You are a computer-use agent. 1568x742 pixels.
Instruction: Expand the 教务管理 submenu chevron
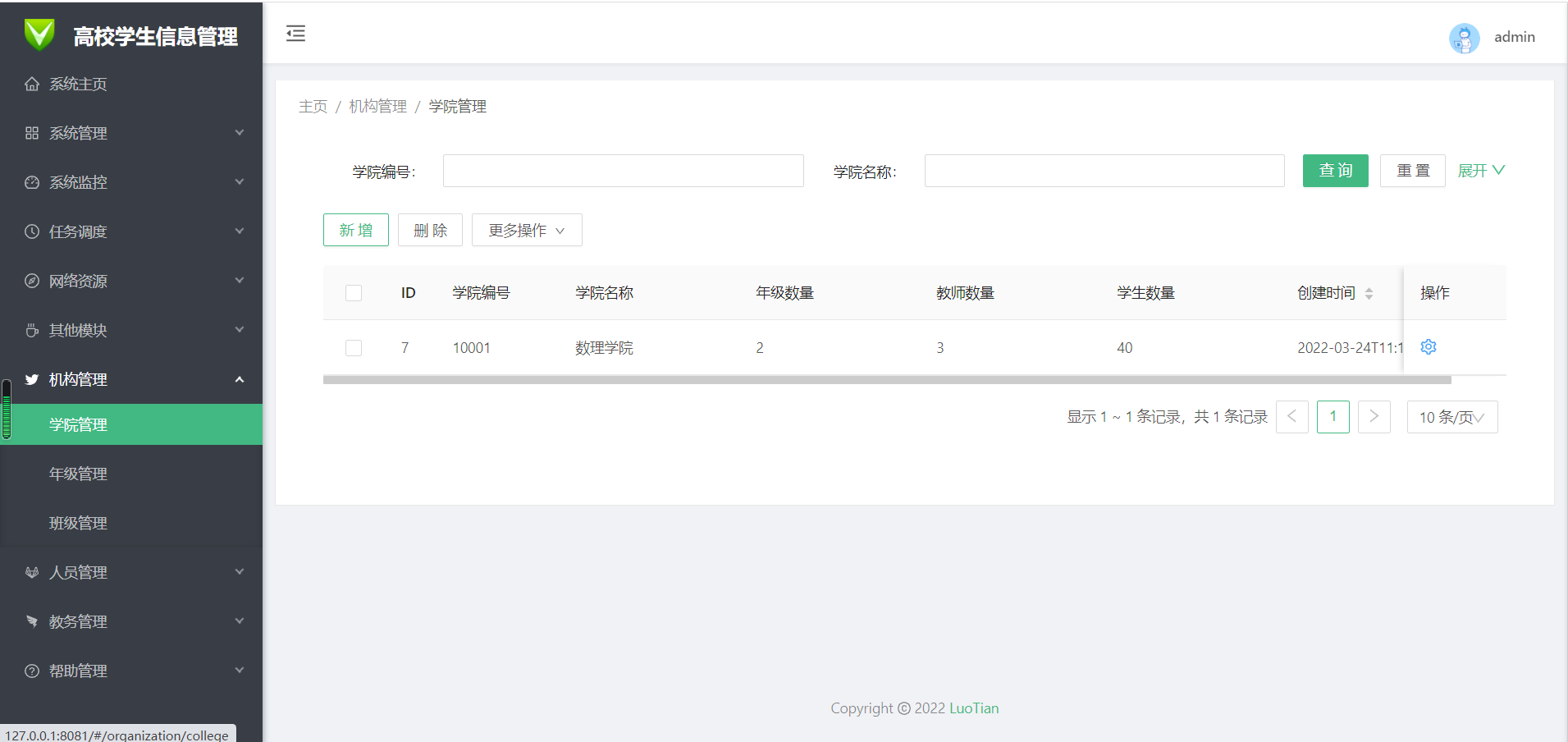[240, 621]
